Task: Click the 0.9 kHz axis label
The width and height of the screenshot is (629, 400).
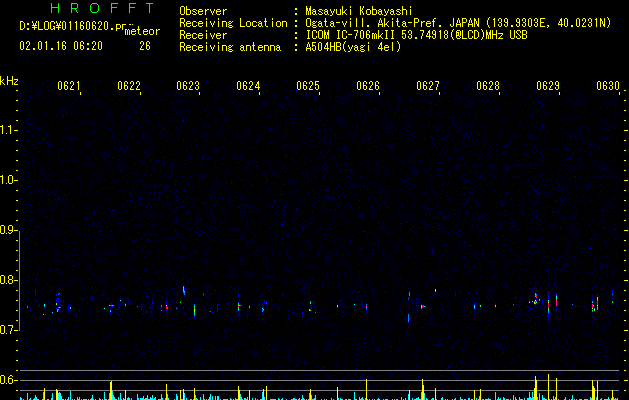Action: 8,230
